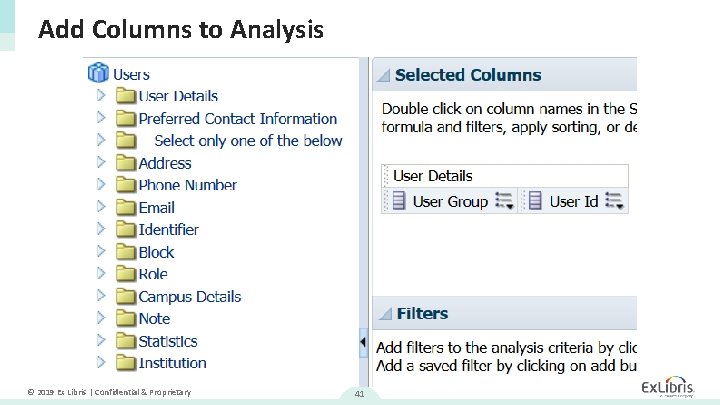Click the pane splitter collapse arrow
This screenshot has height=405, width=720.
362,342
